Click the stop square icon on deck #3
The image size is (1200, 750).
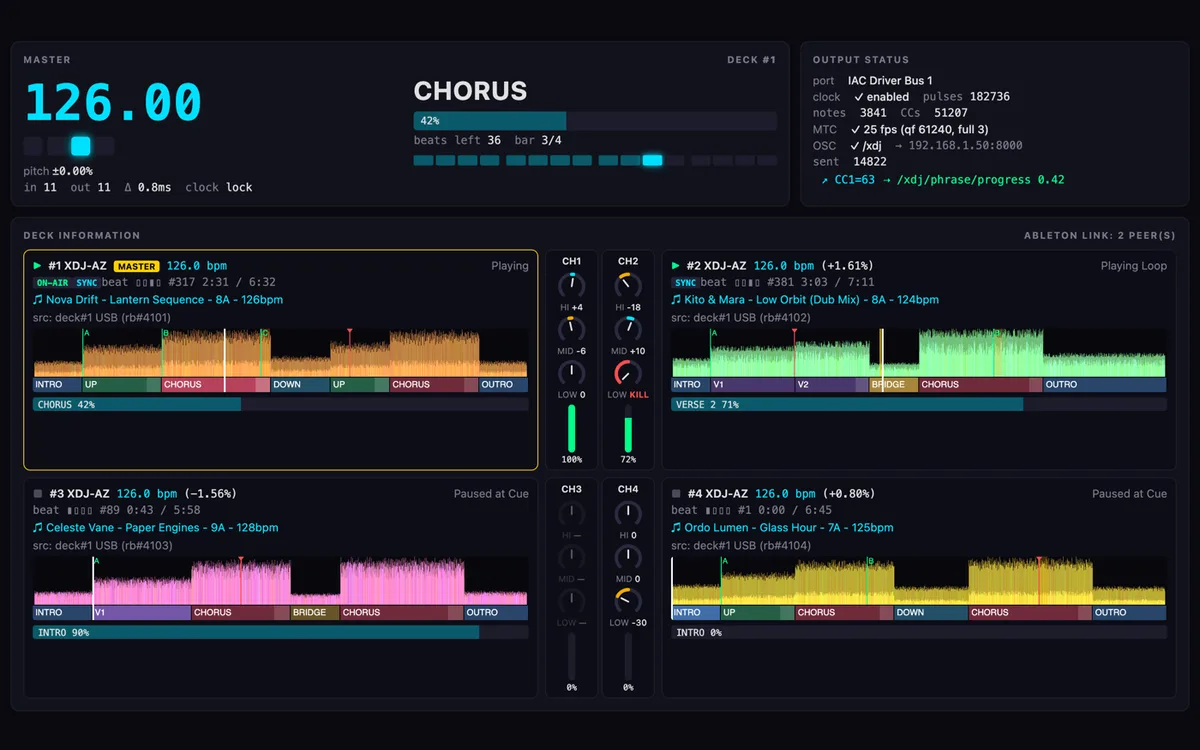[38, 494]
